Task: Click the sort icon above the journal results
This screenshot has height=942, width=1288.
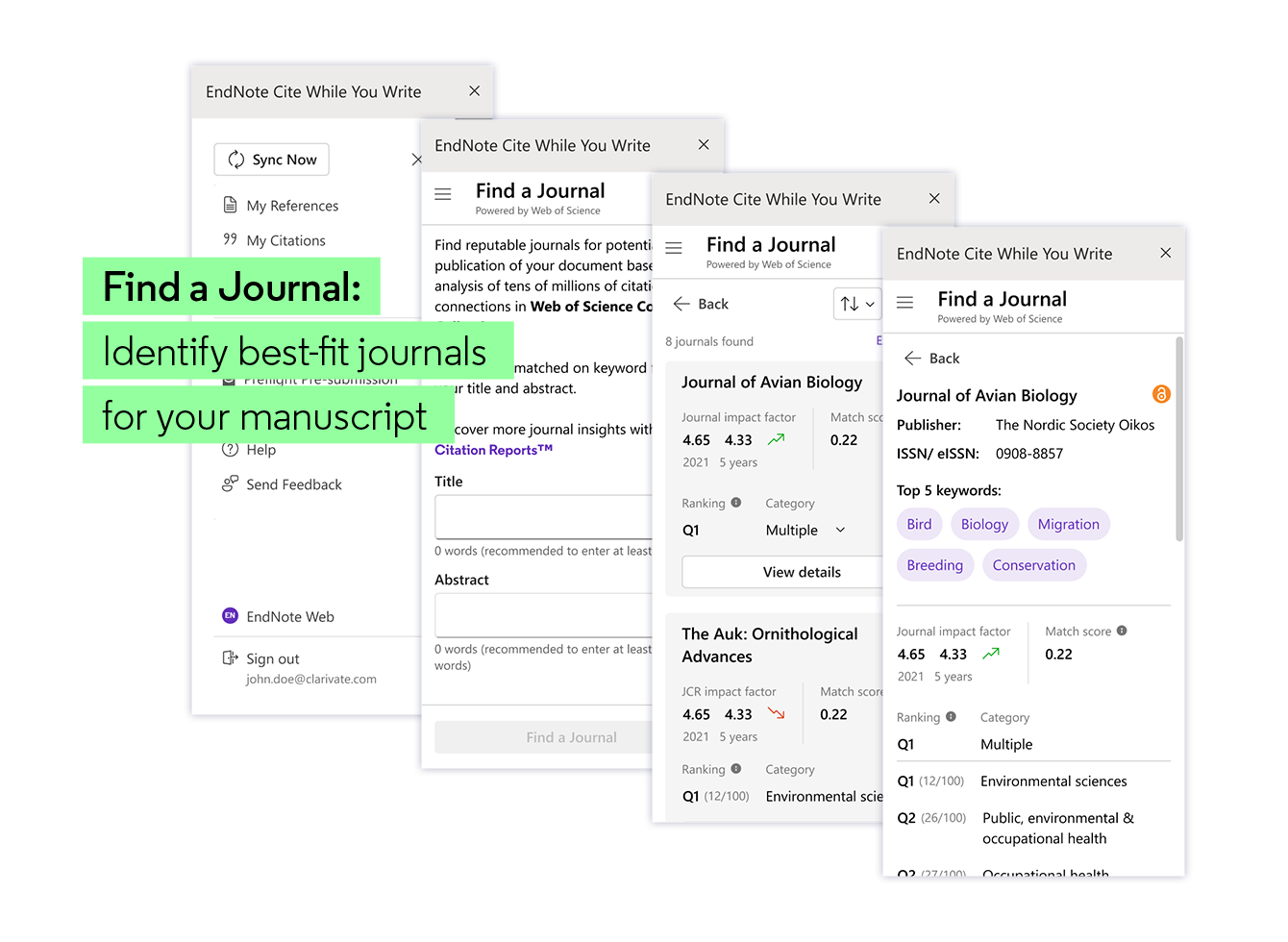Action: (x=849, y=303)
